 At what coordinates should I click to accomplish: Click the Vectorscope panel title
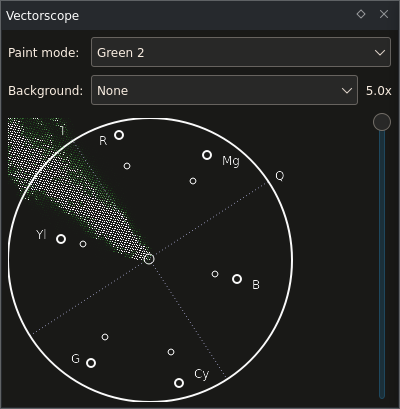tap(42, 16)
